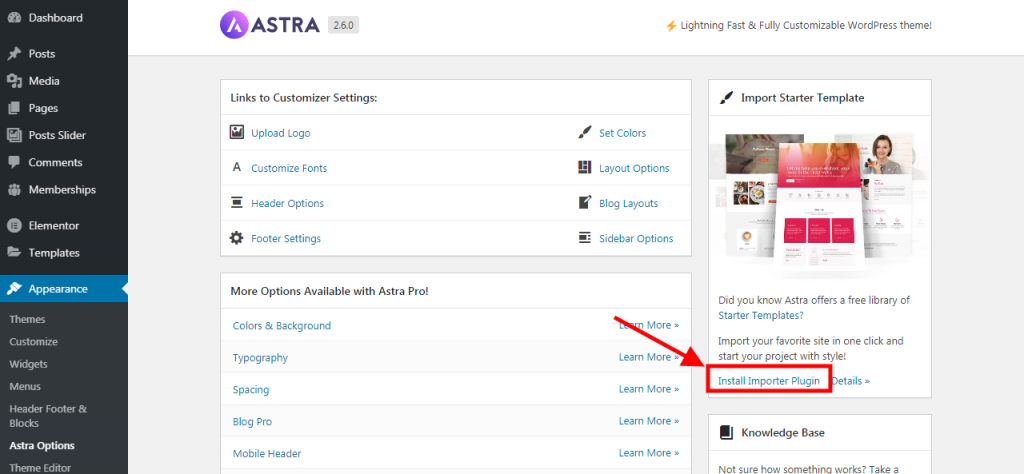Click the Pages icon in sidebar

[x=14, y=108]
